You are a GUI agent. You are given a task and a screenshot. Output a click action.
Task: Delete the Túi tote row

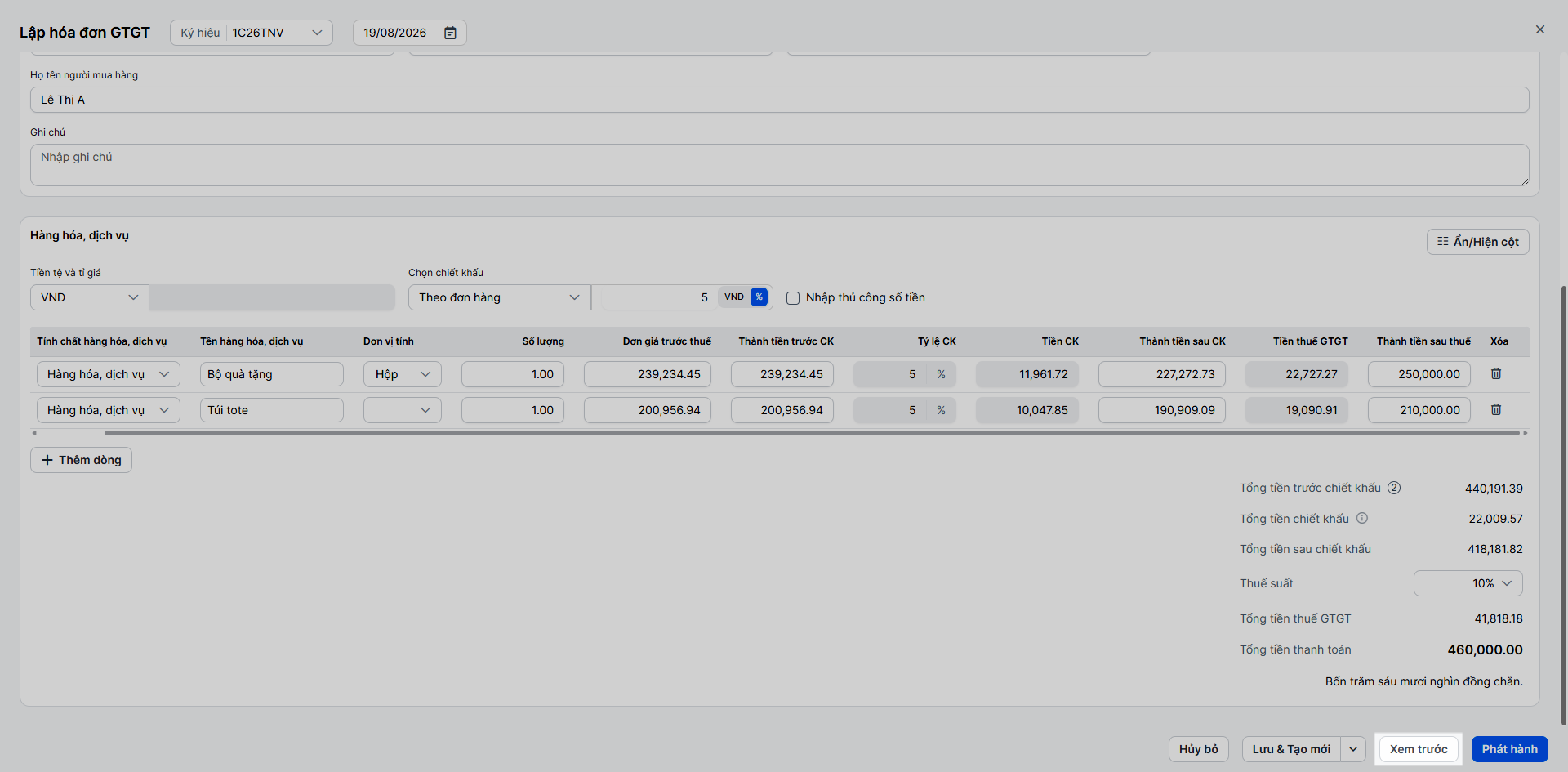1496,409
